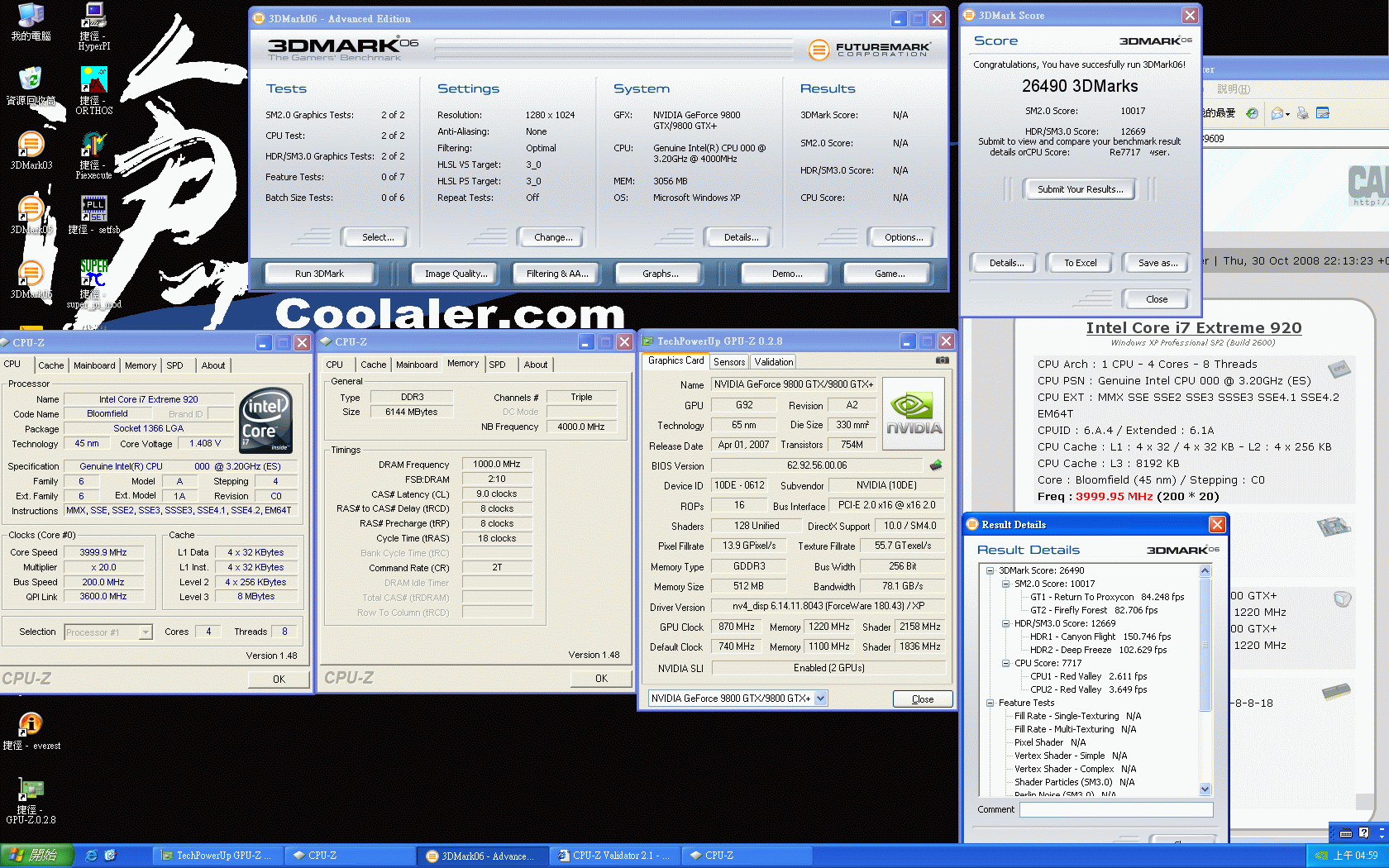Open the everest desktop shortcut
1389x868 pixels.
[31, 731]
